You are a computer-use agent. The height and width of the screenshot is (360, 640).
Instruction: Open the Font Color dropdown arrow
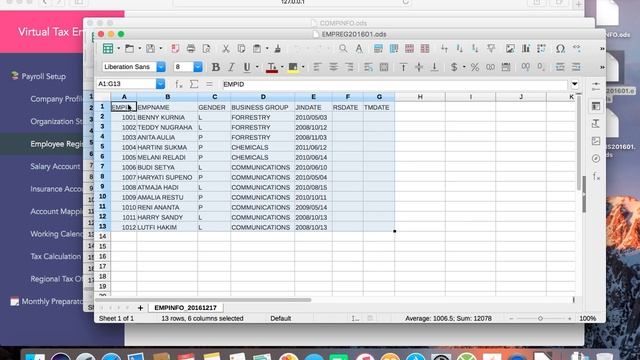282,67
